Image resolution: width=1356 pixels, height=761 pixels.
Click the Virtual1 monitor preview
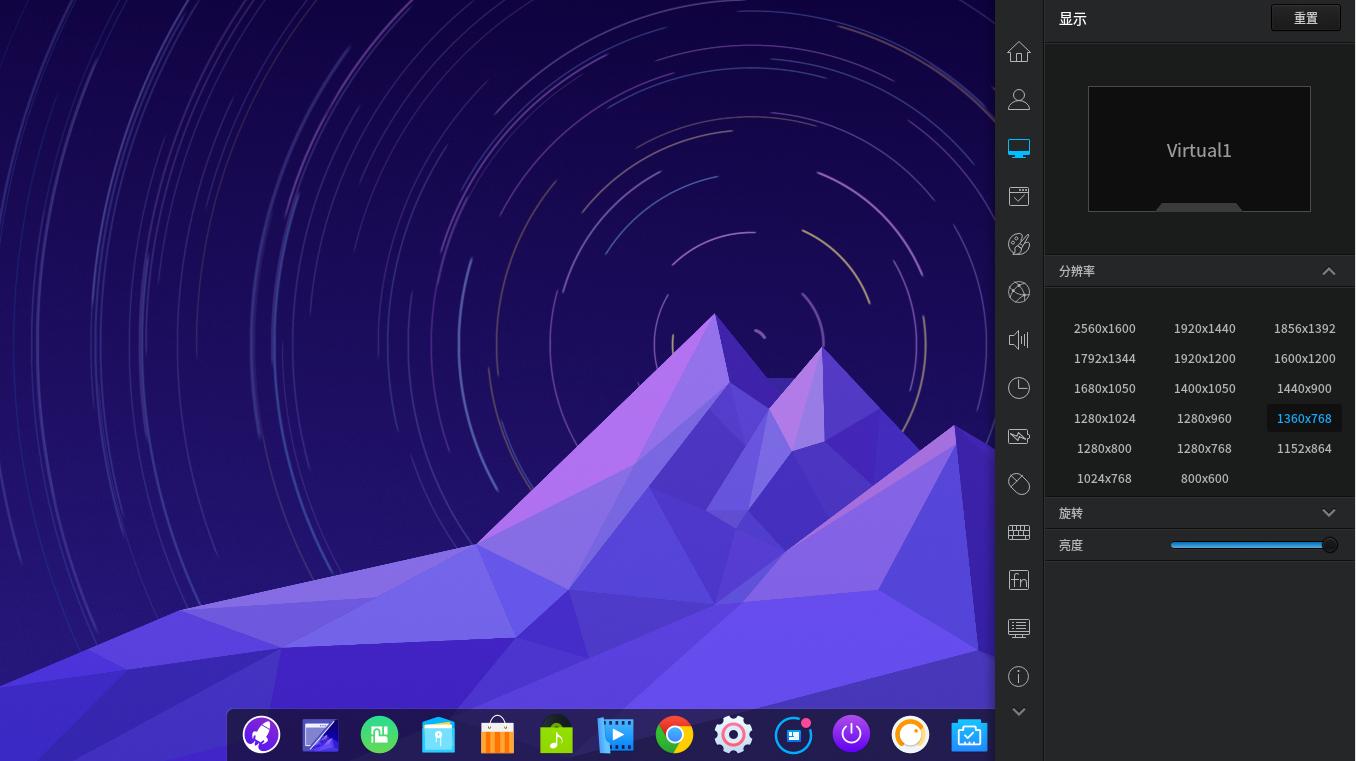click(x=1199, y=149)
